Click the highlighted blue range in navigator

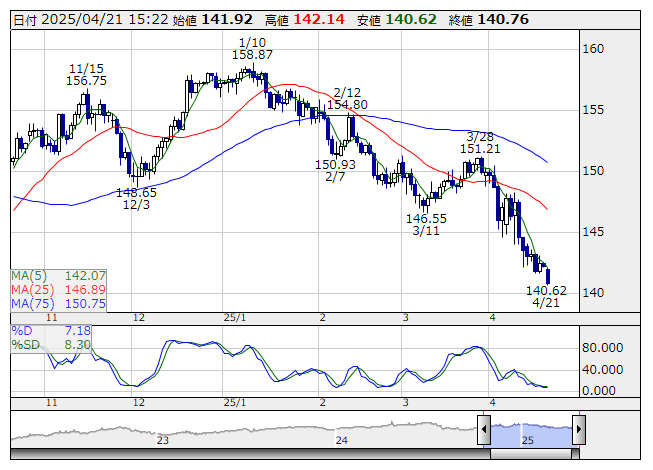coord(531,431)
